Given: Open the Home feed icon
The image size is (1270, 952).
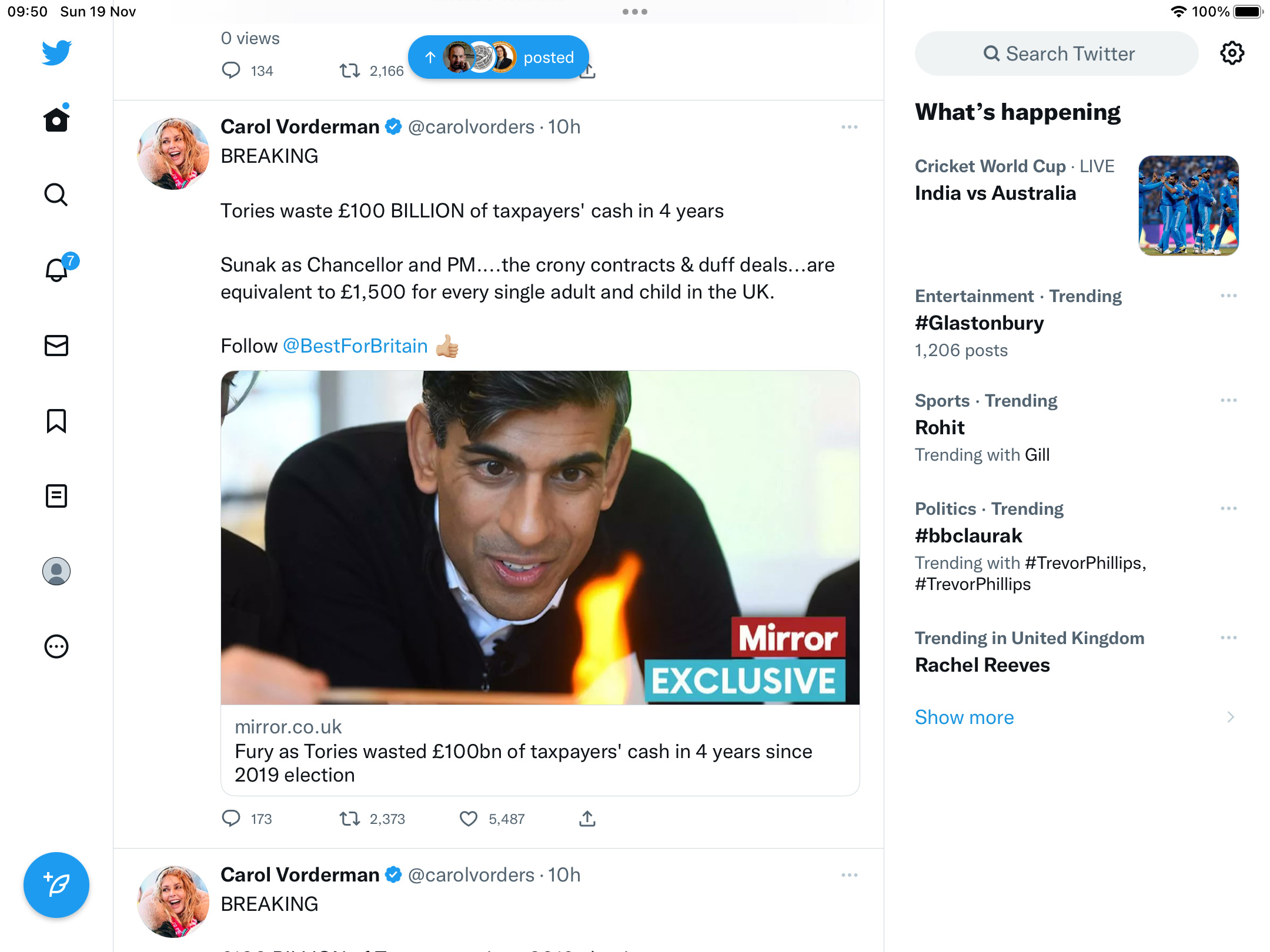Looking at the screenshot, I should click(x=56, y=119).
